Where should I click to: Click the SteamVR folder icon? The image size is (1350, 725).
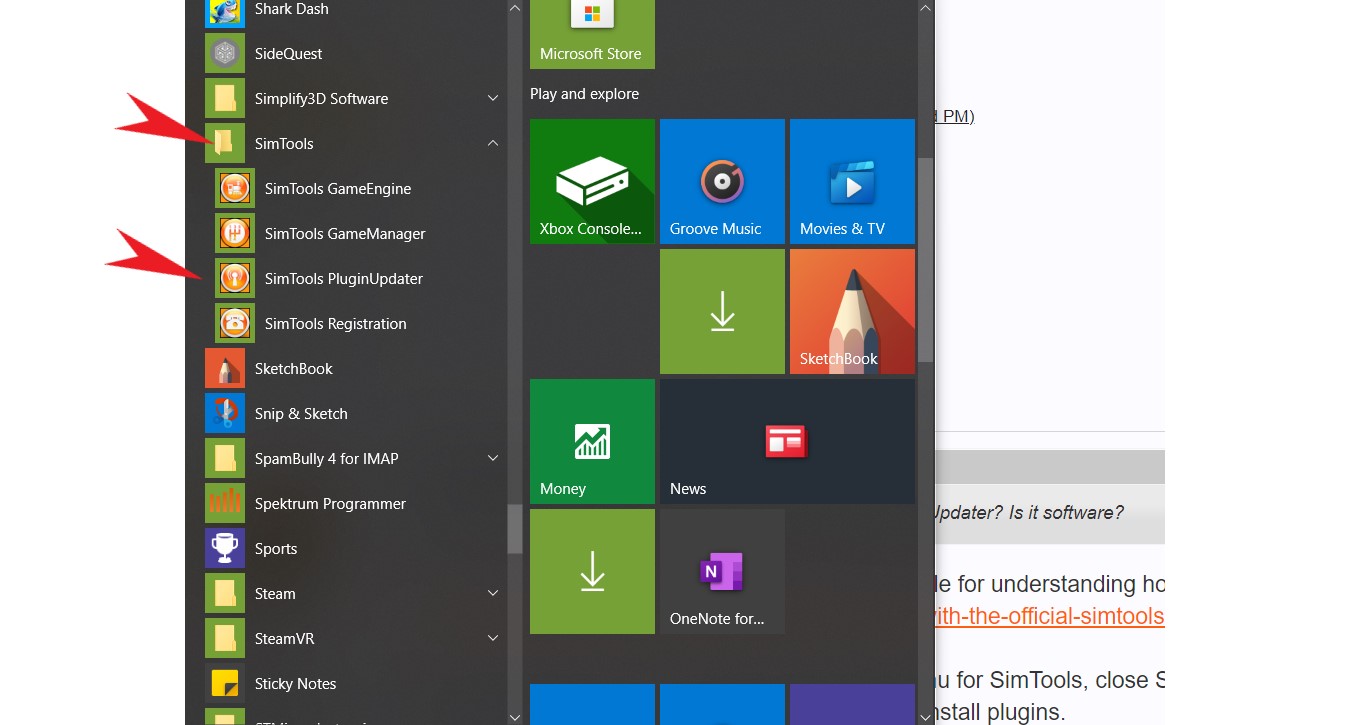[x=225, y=638]
